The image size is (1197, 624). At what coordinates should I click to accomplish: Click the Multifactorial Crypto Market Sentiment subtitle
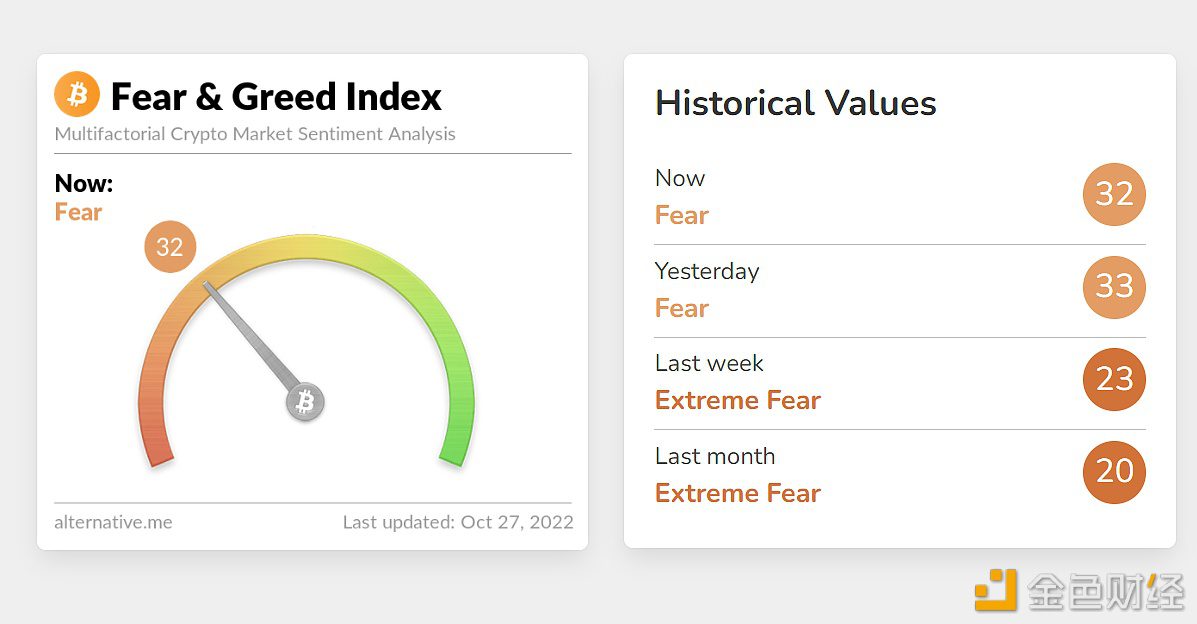255,134
